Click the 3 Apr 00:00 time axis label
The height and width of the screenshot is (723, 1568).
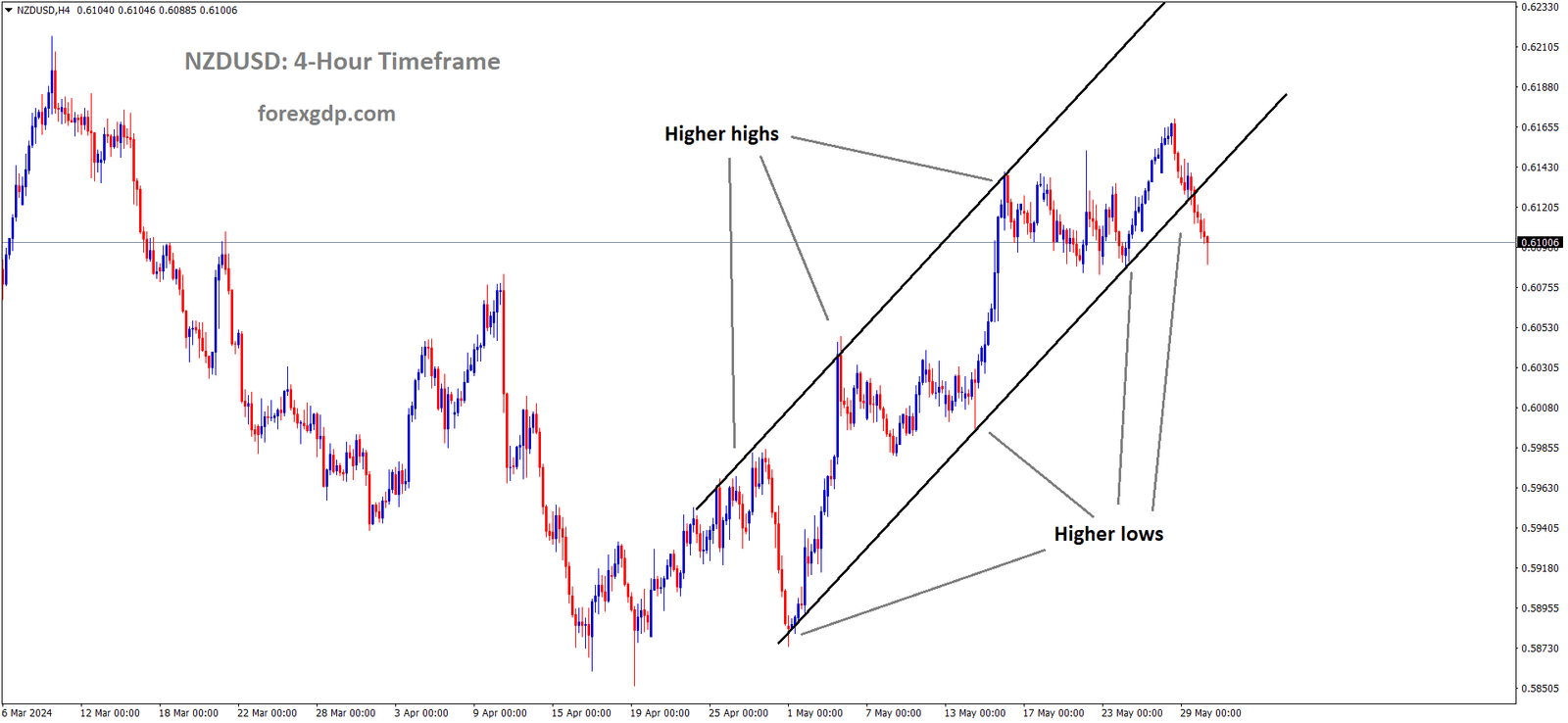421,712
